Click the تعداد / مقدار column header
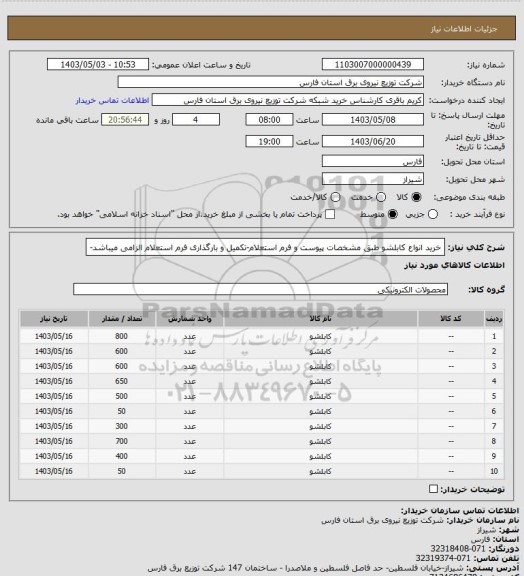This screenshot has height=576, width=524. tap(122, 319)
